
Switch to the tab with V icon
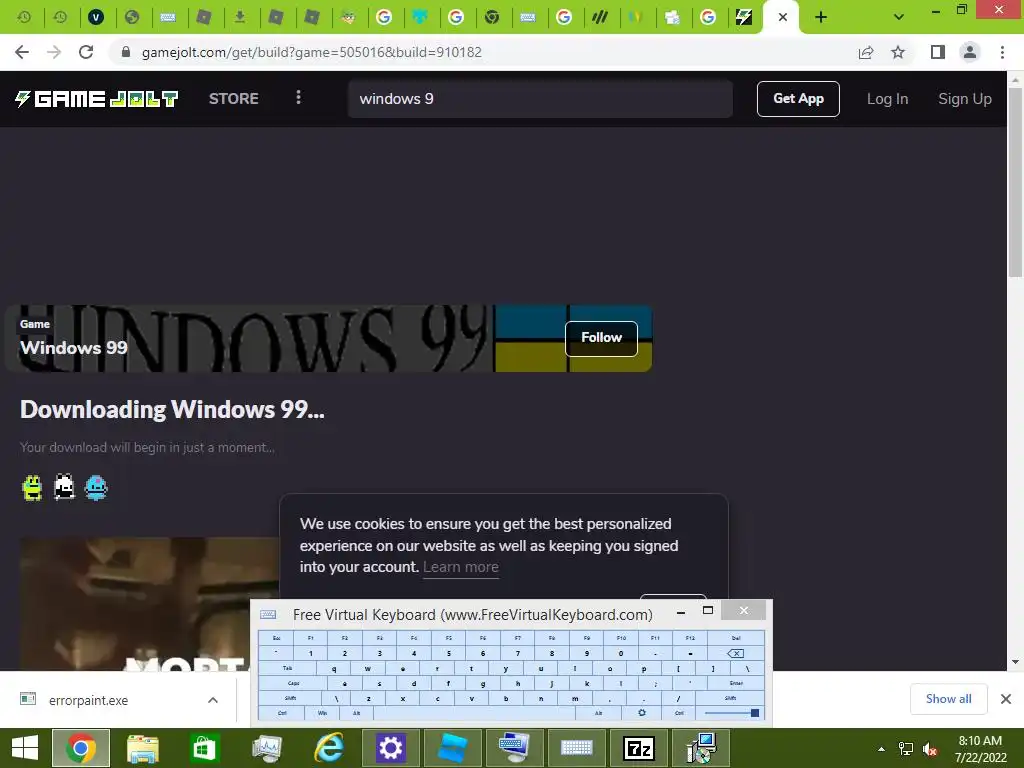[x=96, y=17]
